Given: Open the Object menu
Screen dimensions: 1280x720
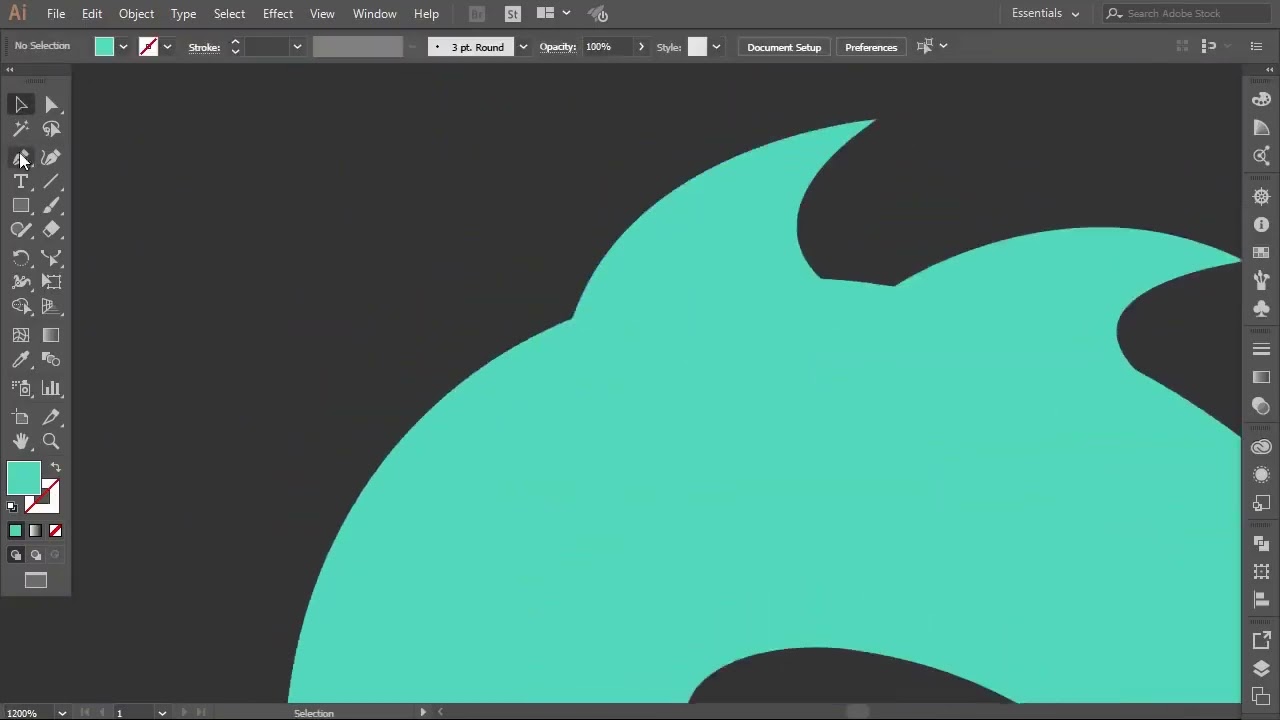Looking at the screenshot, I should (x=136, y=14).
